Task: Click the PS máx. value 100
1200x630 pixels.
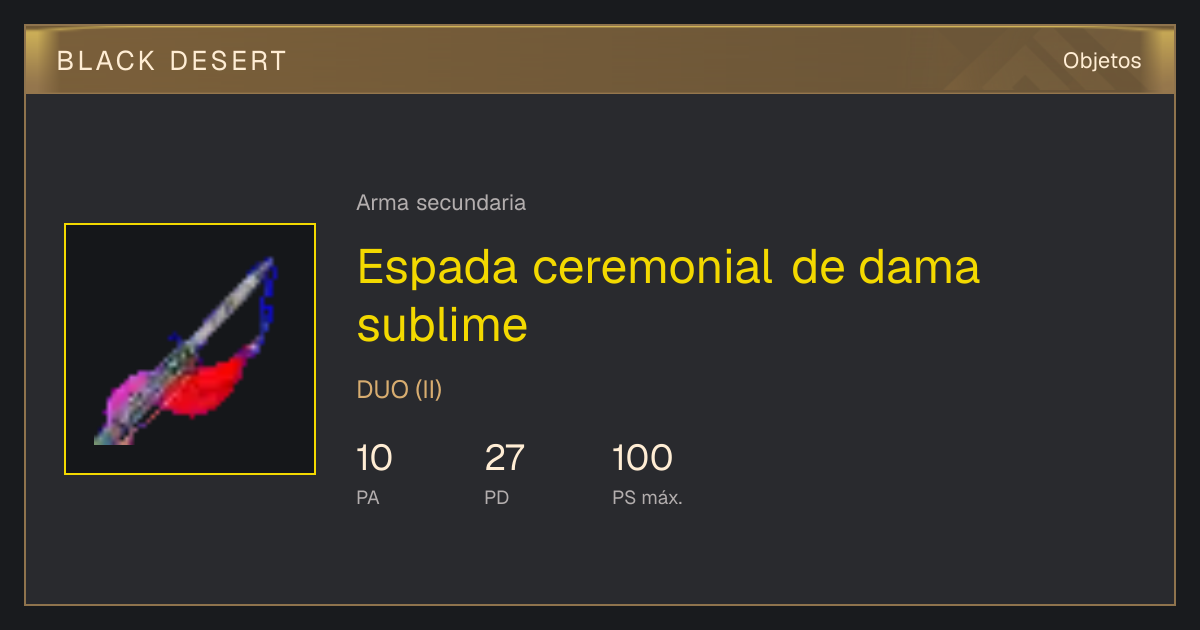Action: 642,458
